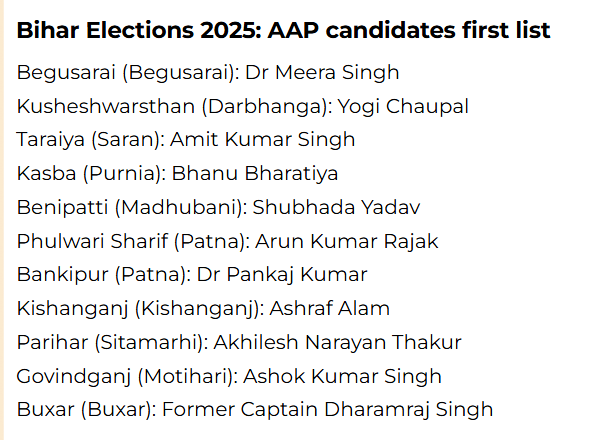Click the heading 'Bihar Elections 2025: AAP candidates first list'
Image resolution: width=606 pixels, height=440 pixels.
(283, 30)
